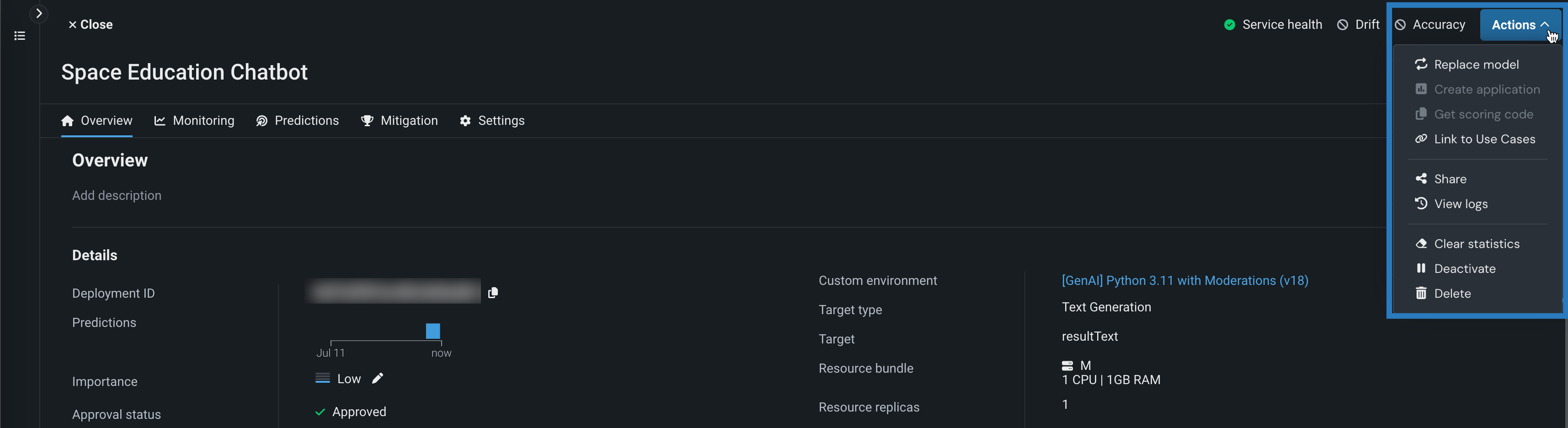1568x428 pixels.
Task: Select Share from the Actions menu
Action: pos(1449,179)
